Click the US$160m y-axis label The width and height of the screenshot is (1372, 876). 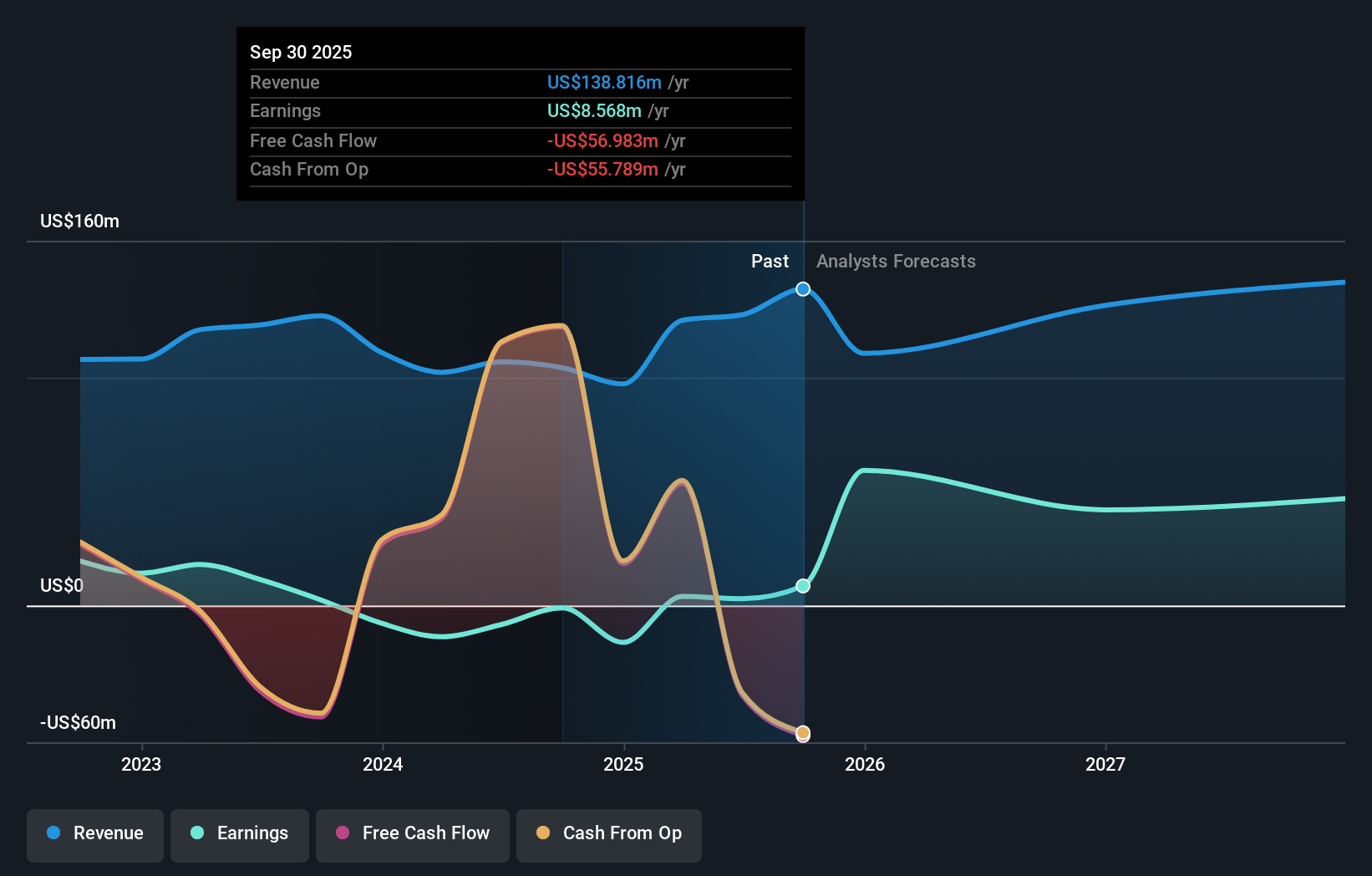coord(80,222)
